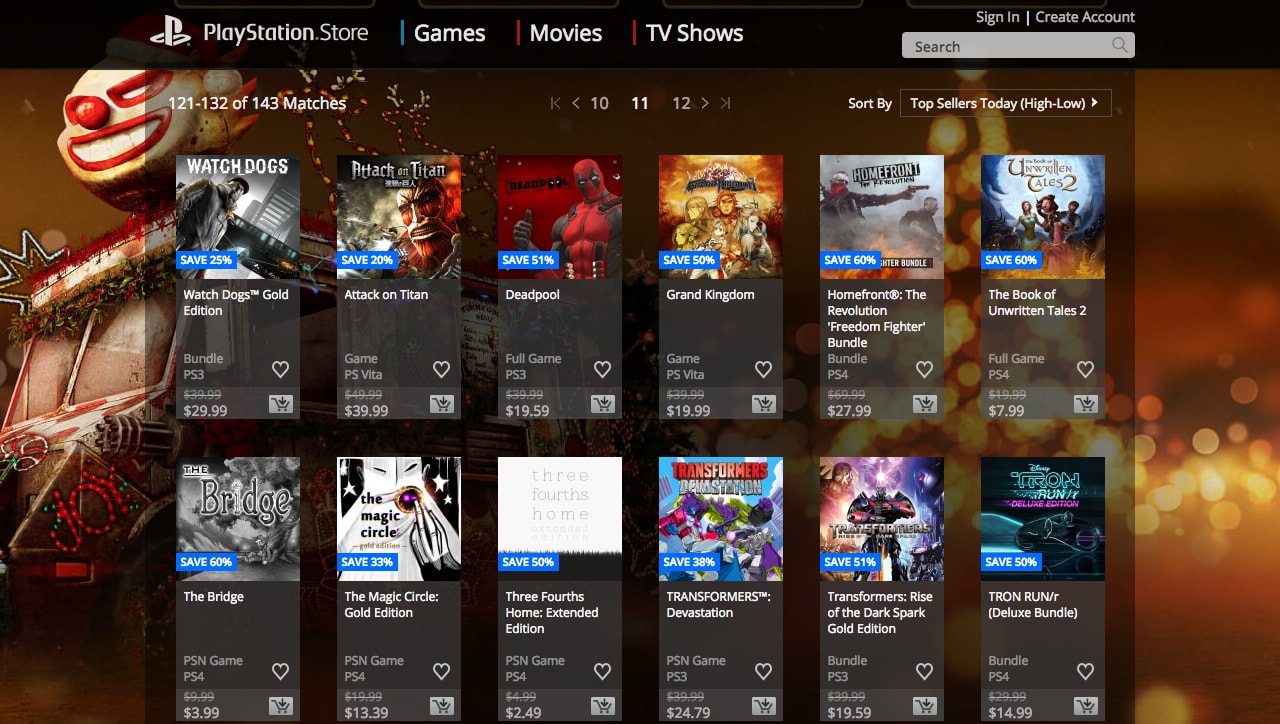Favorite Deadpool with the heart icon
Screen dimensions: 1280x724
[602, 369]
